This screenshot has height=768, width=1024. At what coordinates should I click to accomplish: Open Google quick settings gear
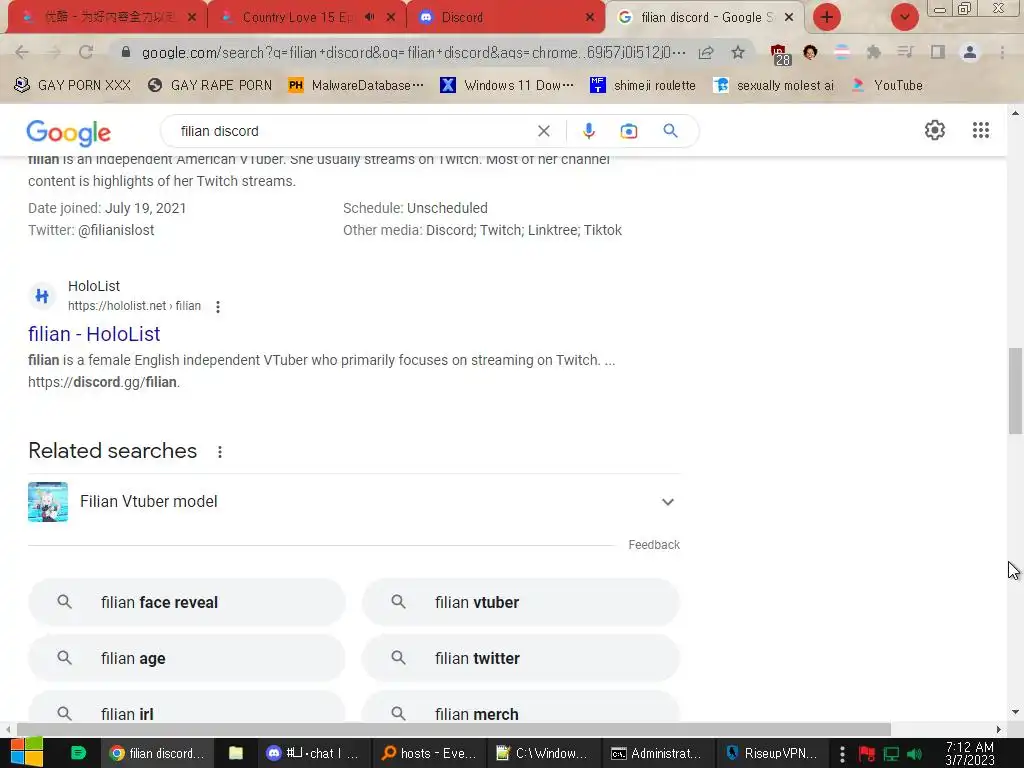(x=935, y=130)
